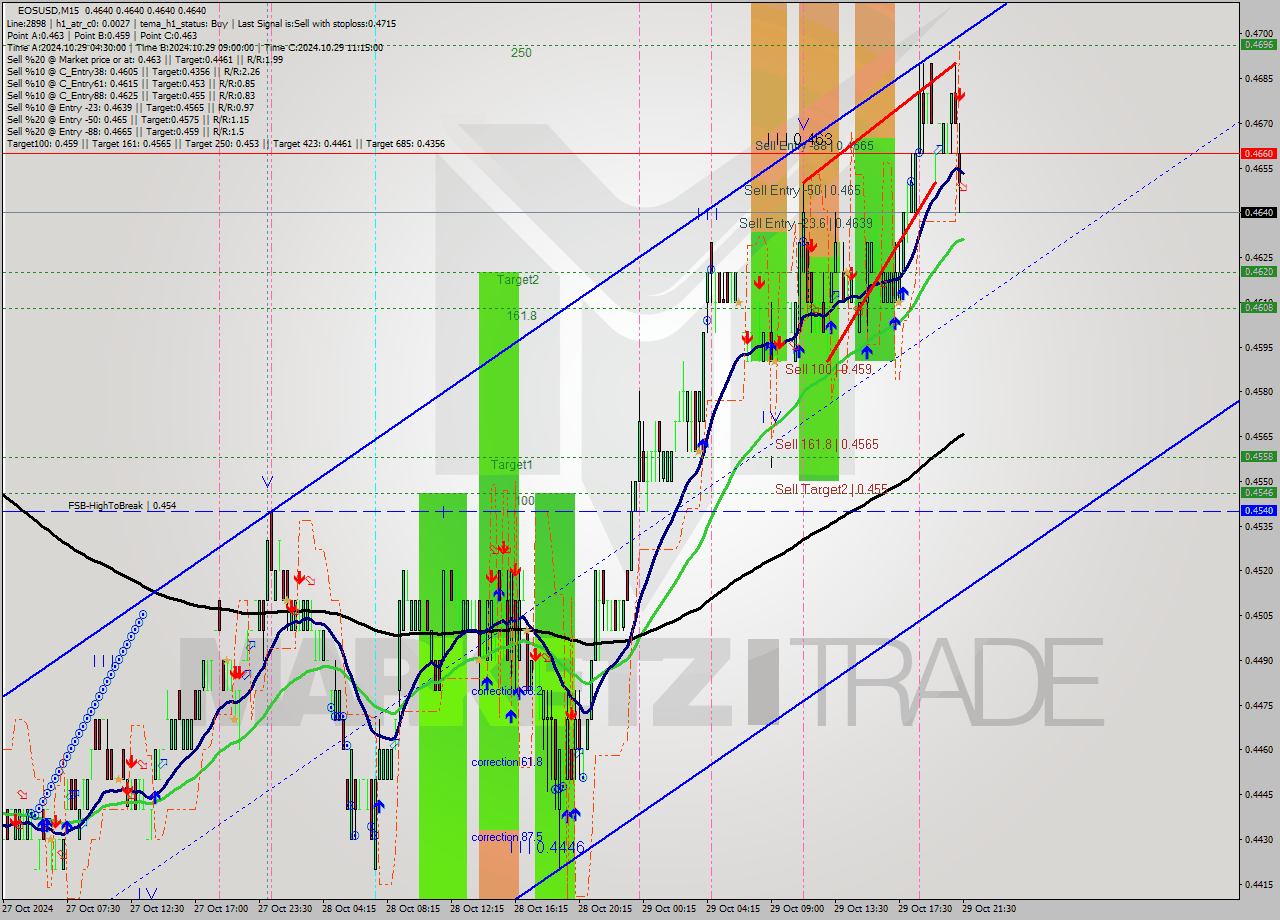Click the Sell %10 @ C_Entry38 line

pyautogui.click(x=133, y=71)
